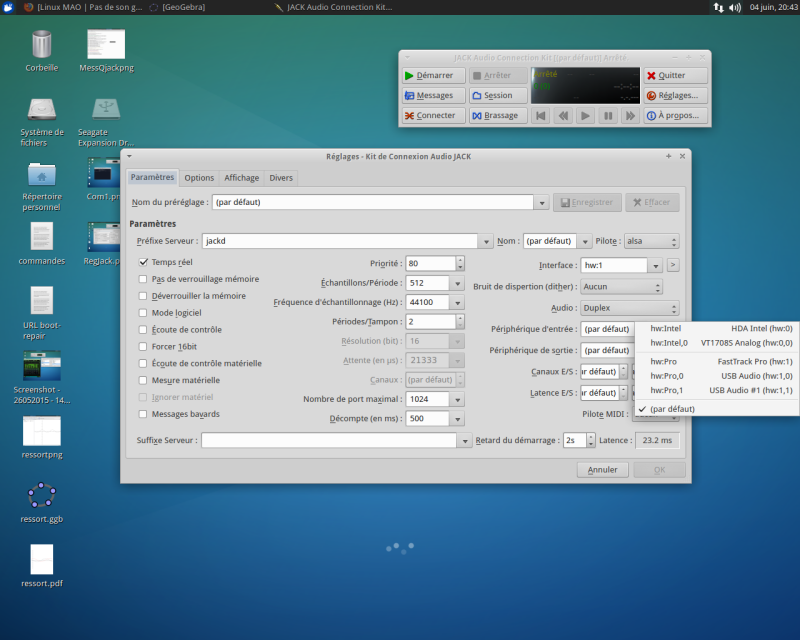Open the Corbeille trash desktop icon
This screenshot has height=640, width=800.
tap(42, 46)
